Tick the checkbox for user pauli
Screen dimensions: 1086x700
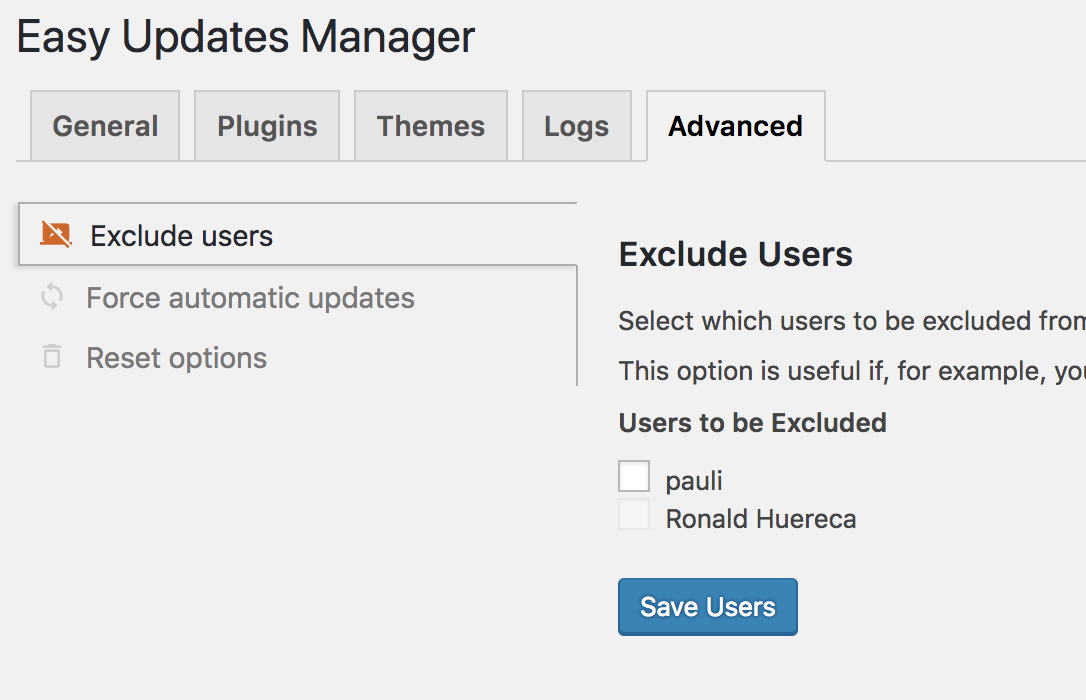pos(634,476)
